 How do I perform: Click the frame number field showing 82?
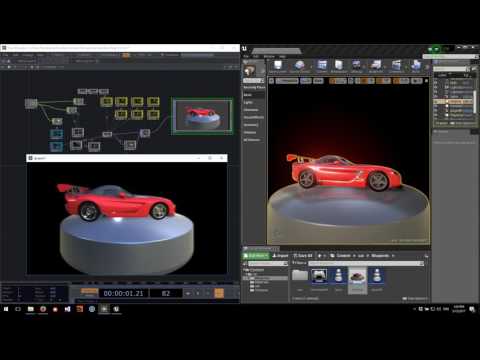point(166,293)
